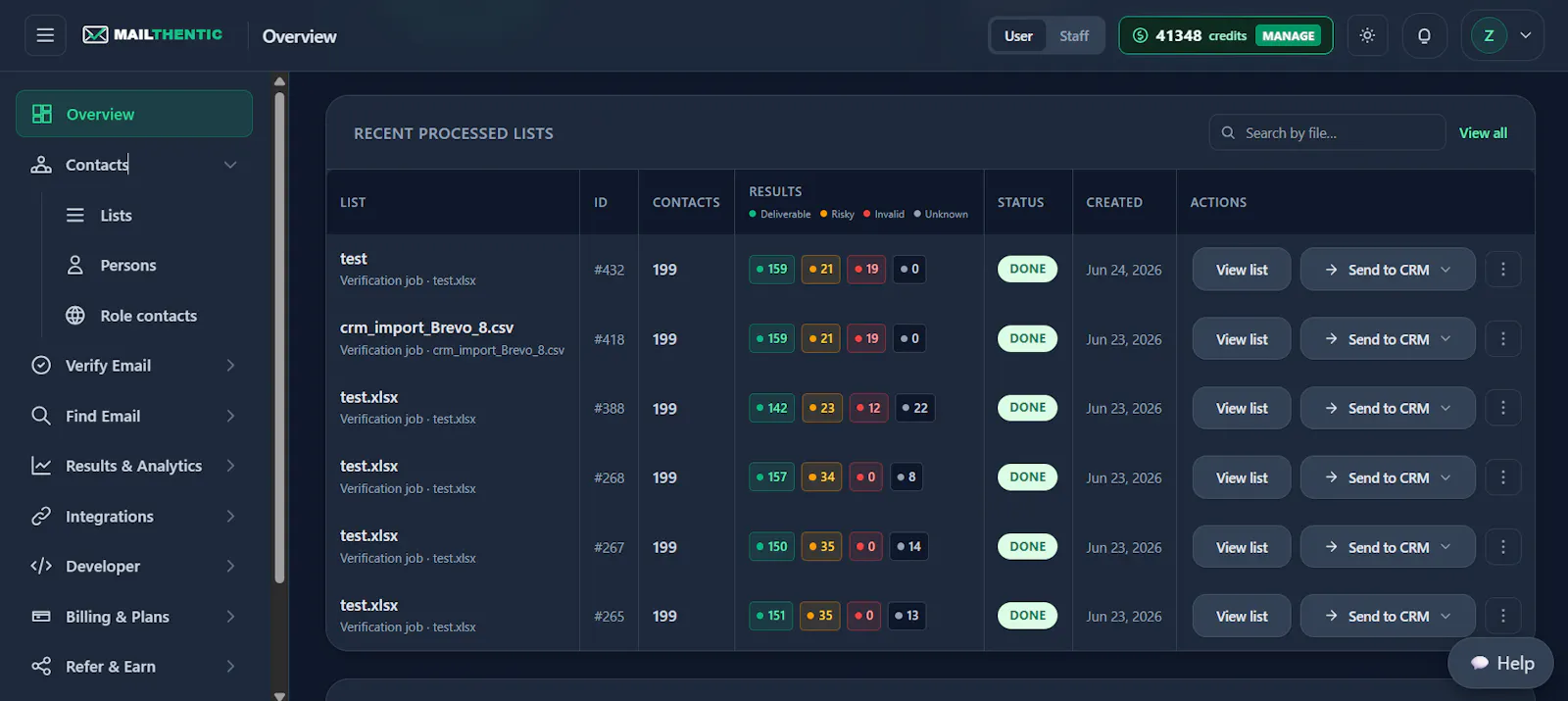
Task: Click the credits coin icon
Action: [1140, 35]
